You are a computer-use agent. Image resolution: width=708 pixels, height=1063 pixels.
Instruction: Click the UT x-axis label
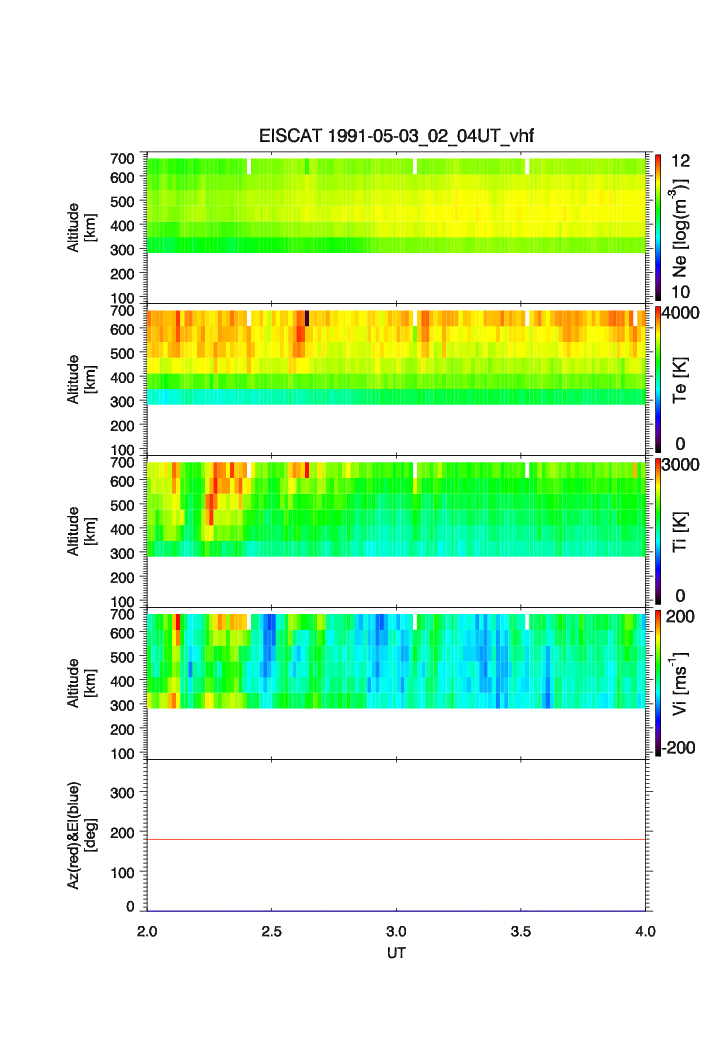(396, 953)
